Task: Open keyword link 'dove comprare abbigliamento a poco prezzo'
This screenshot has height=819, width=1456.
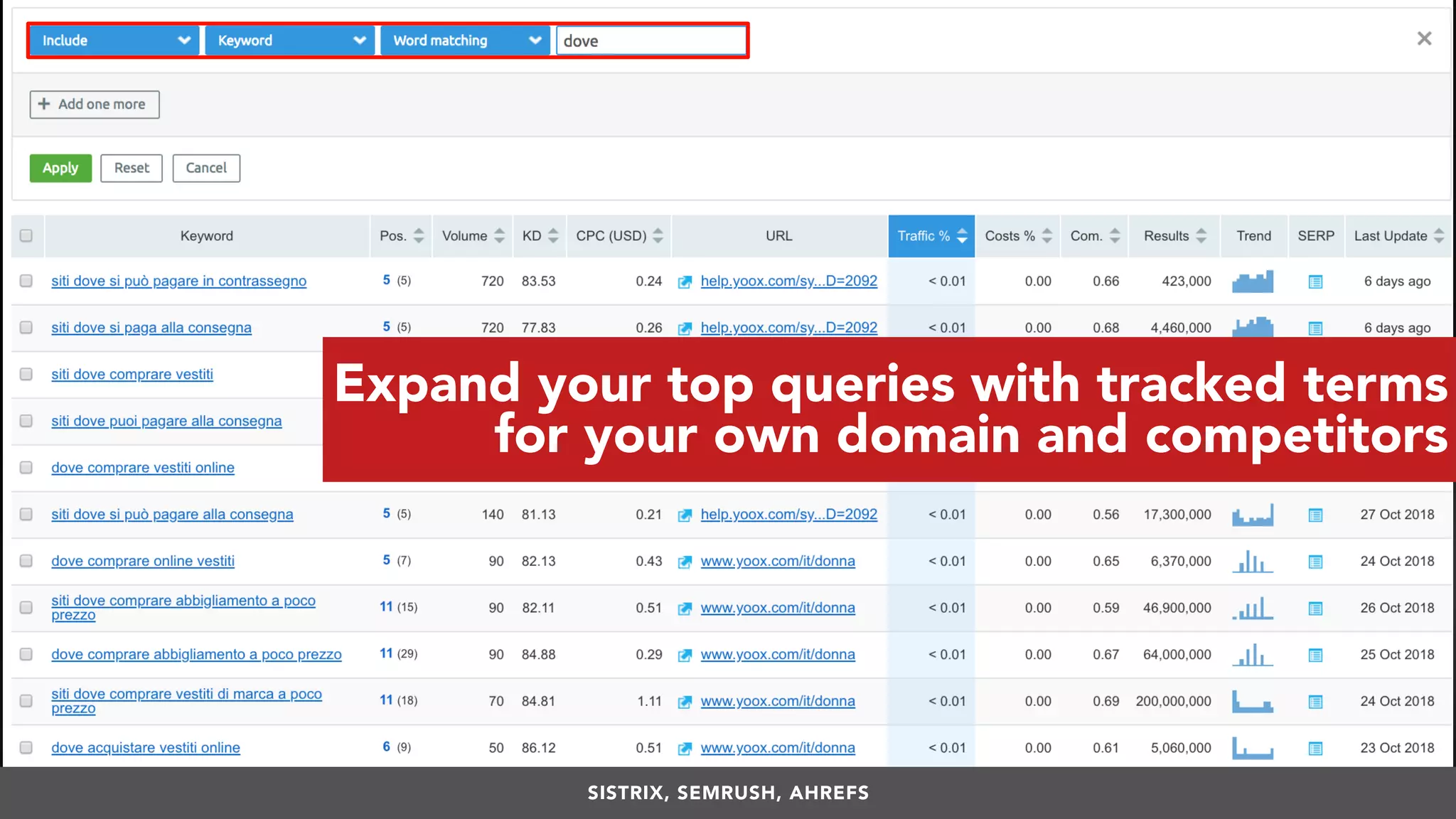Action: (196, 655)
